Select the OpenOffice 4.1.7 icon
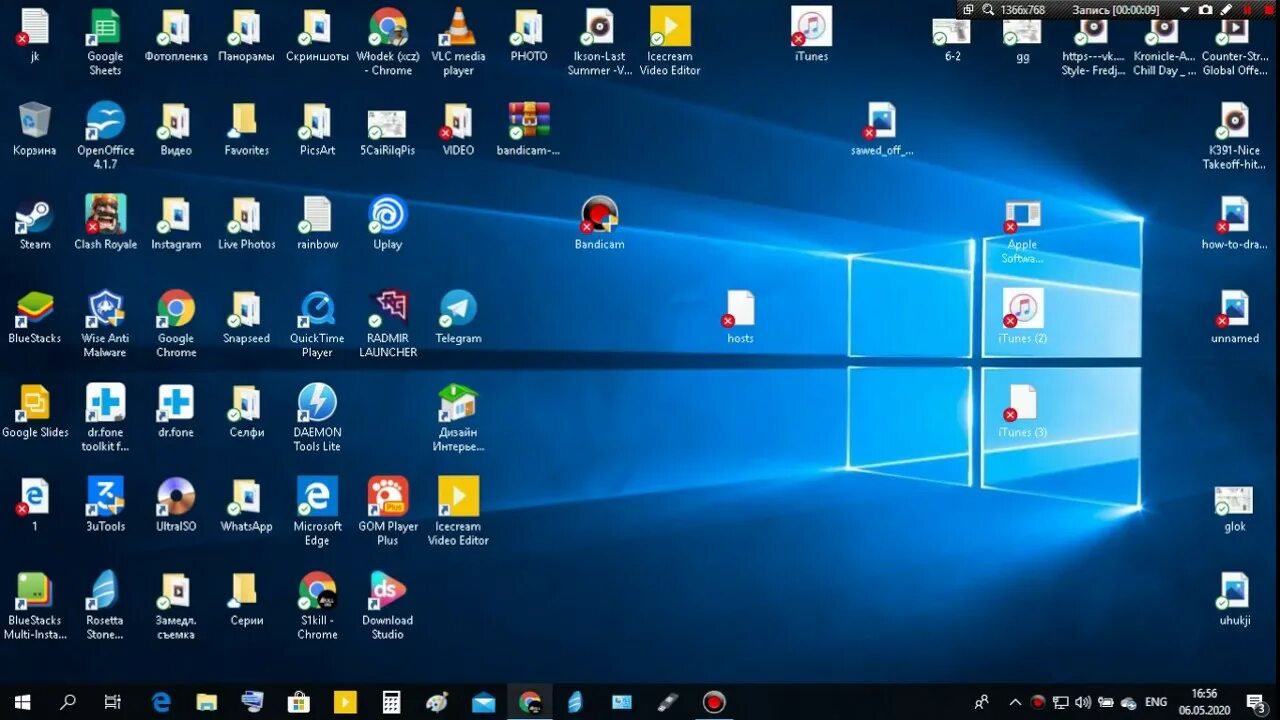 (105, 135)
